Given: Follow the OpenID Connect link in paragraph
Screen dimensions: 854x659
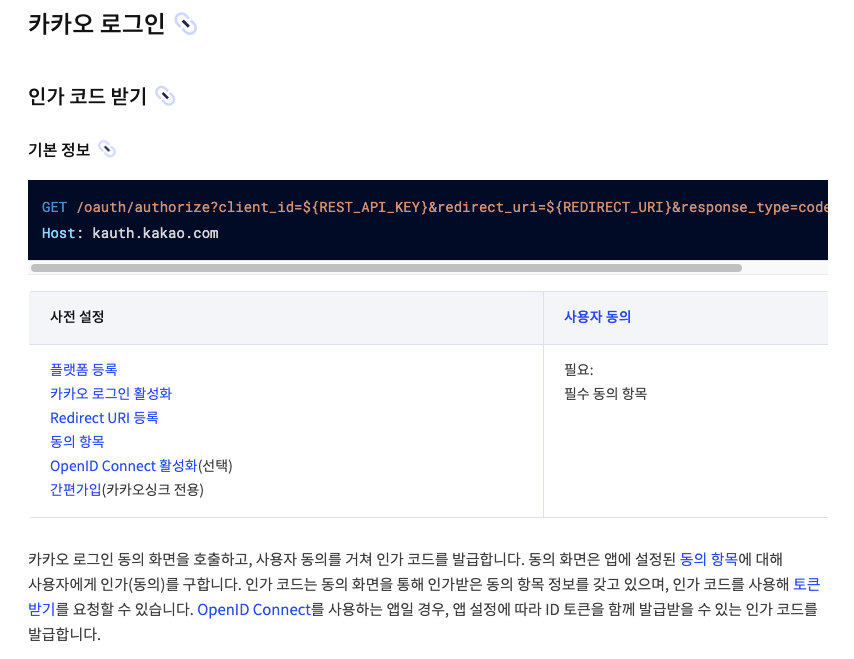Looking at the screenshot, I should (254, 609).
